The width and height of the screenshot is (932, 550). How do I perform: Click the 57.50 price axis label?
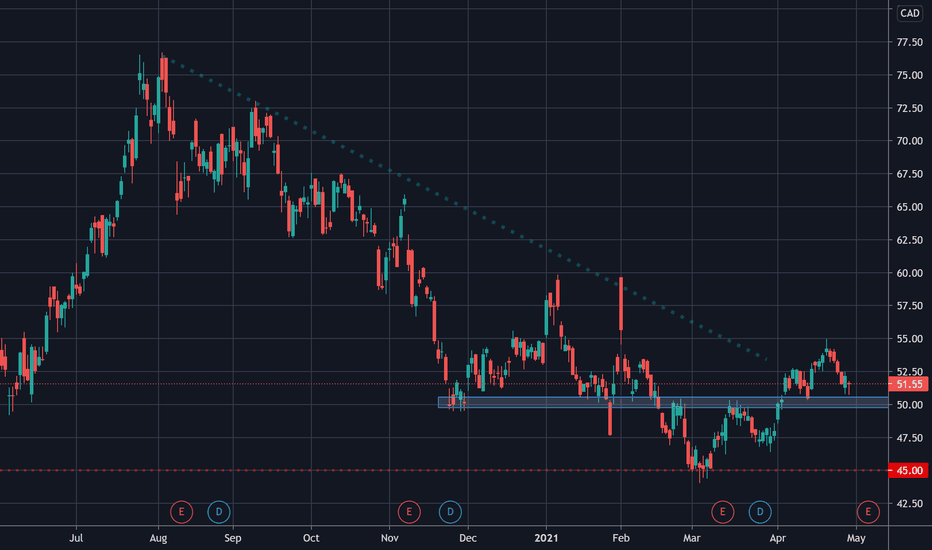pos(909,306)
